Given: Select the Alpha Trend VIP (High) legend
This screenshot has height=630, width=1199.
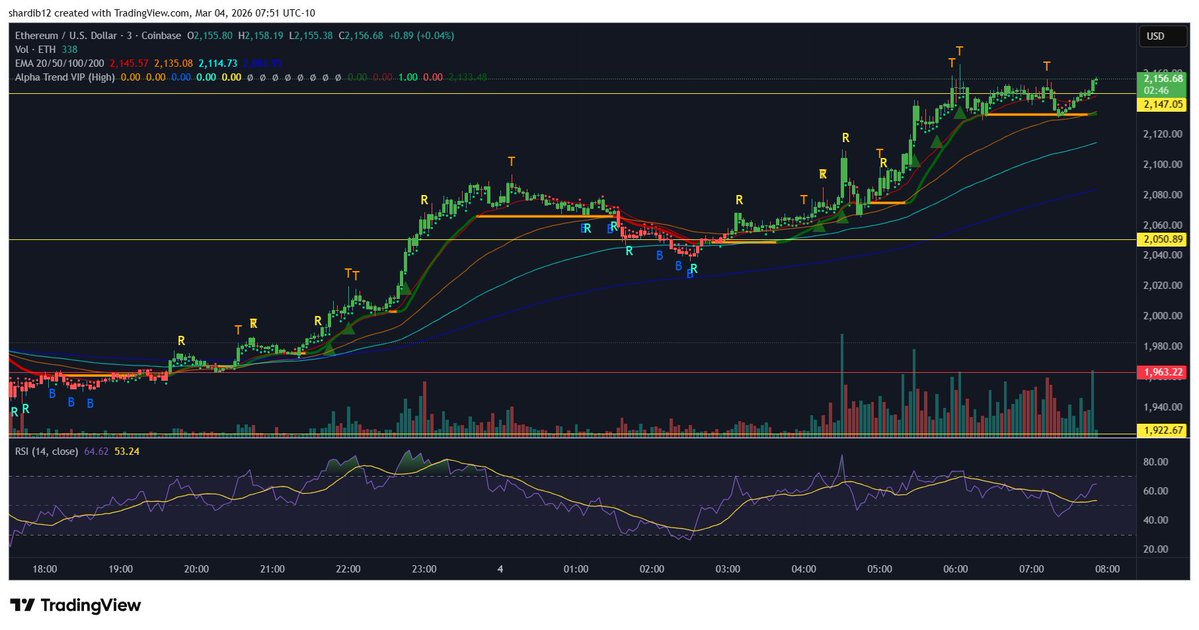Looking at the screenshot, I should (x=65, y=77).
